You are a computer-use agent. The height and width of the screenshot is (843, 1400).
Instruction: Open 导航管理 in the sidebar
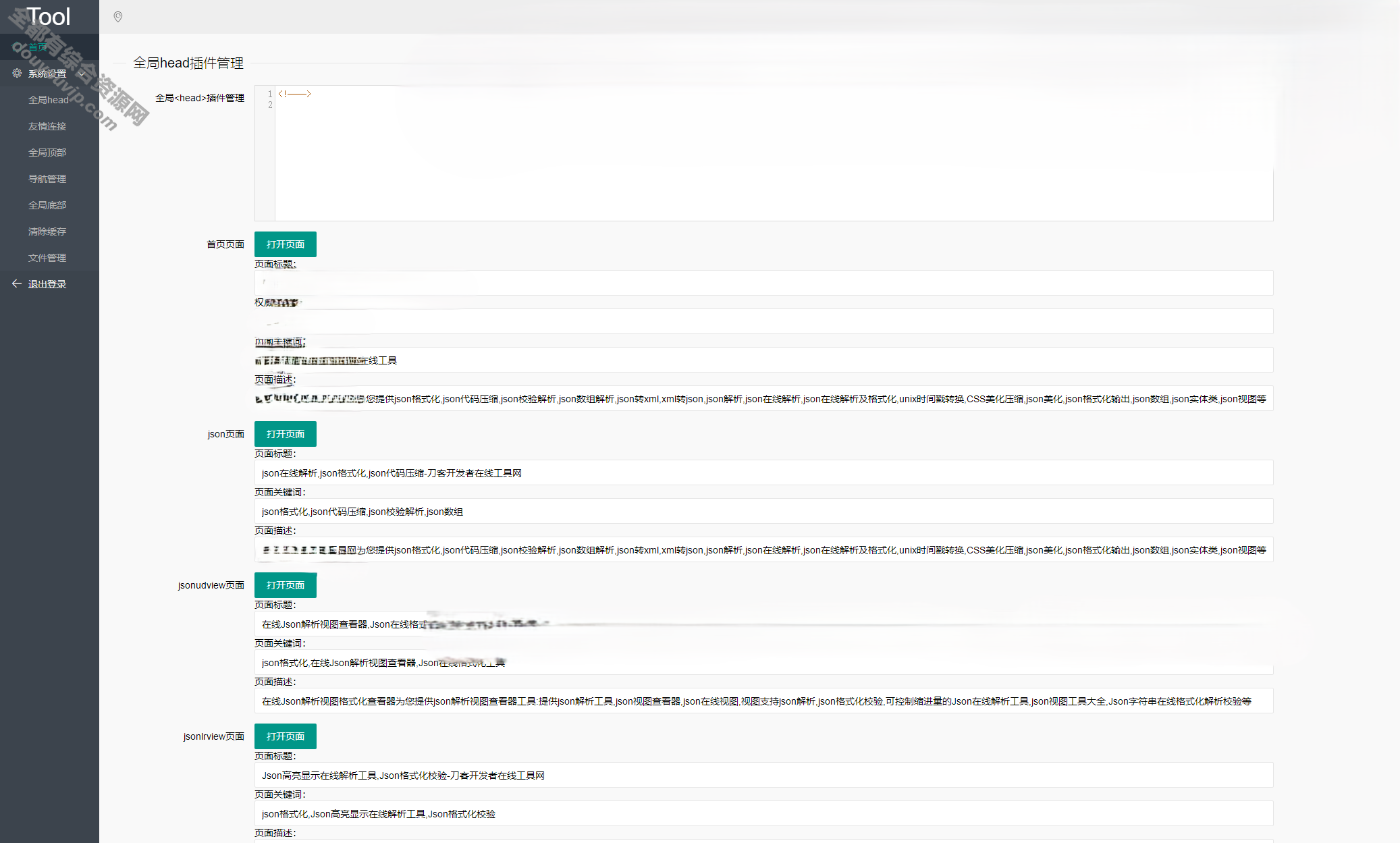click(x=49, y=179)
